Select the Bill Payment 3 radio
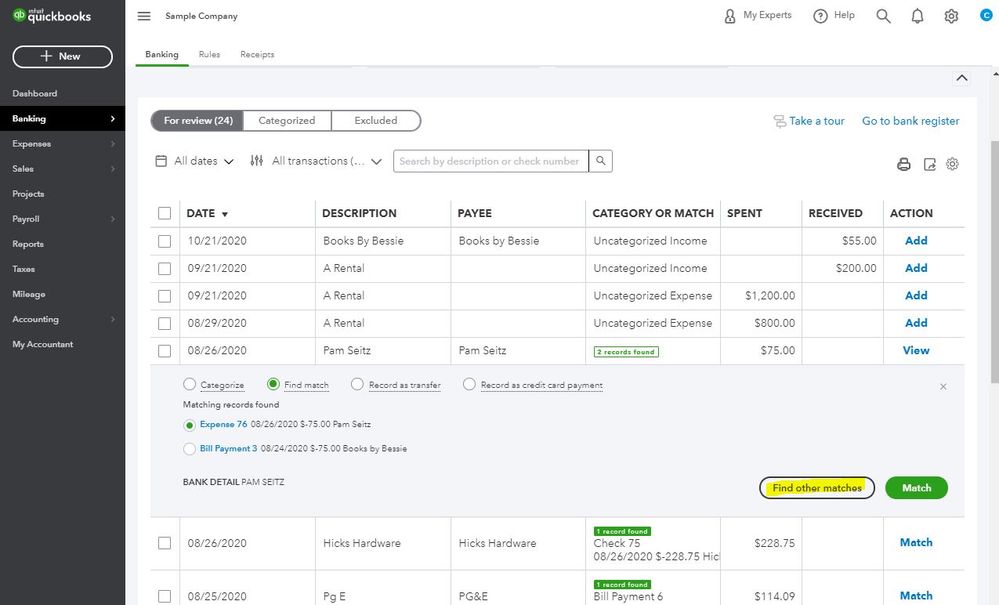This screenshot has height=605, width=999. (x=189, y=449)
